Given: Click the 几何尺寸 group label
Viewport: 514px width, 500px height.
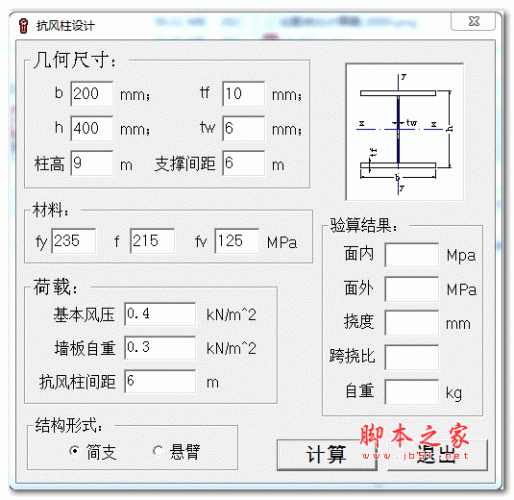Looking at the screenshot, I should pyautogui.click(x=75, y=61).
